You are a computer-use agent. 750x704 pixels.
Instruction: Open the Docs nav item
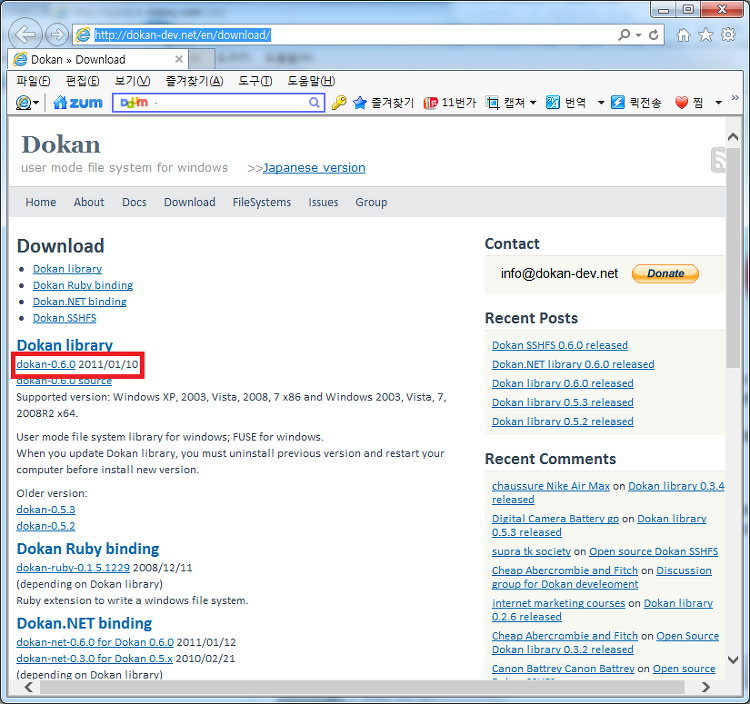[x=134, y=202]
